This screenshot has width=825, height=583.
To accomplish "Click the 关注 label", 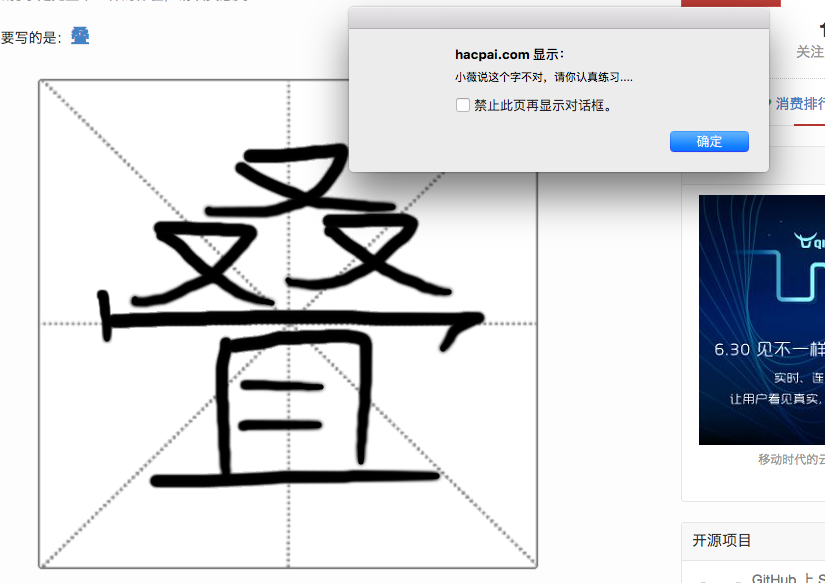I will click(810, 52).
